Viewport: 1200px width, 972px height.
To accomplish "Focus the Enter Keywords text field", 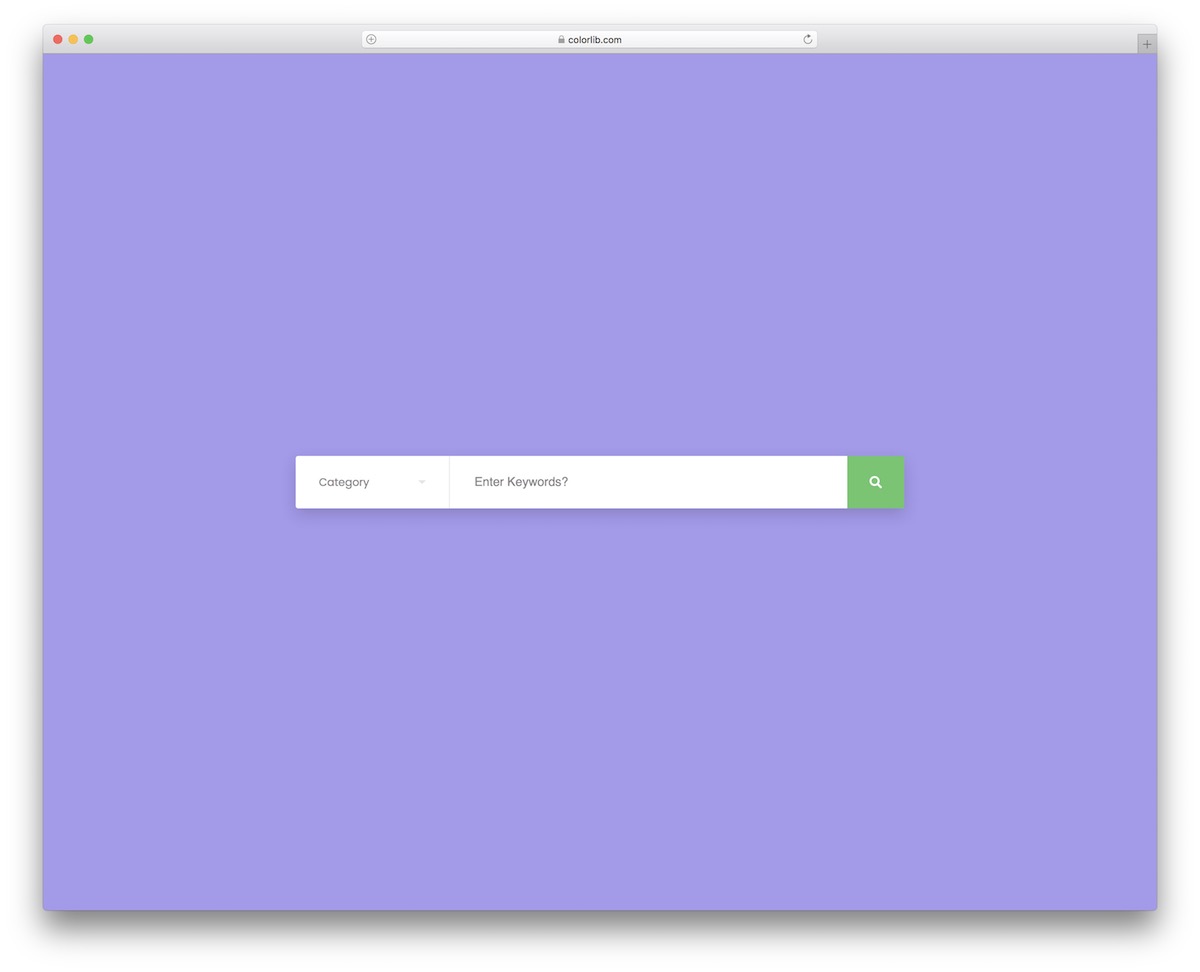I will [x=648, y=481].
